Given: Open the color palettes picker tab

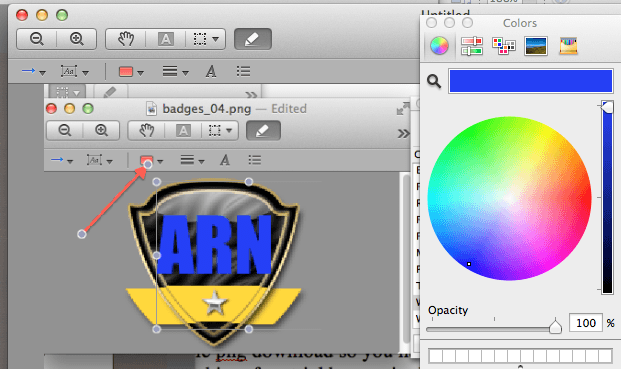Looking at the screenshot, I should 503,46.
